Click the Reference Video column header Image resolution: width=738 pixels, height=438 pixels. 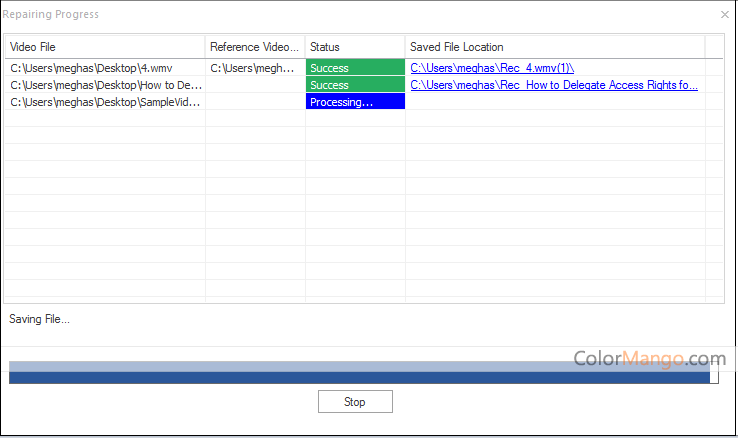[x=255, y=48]
